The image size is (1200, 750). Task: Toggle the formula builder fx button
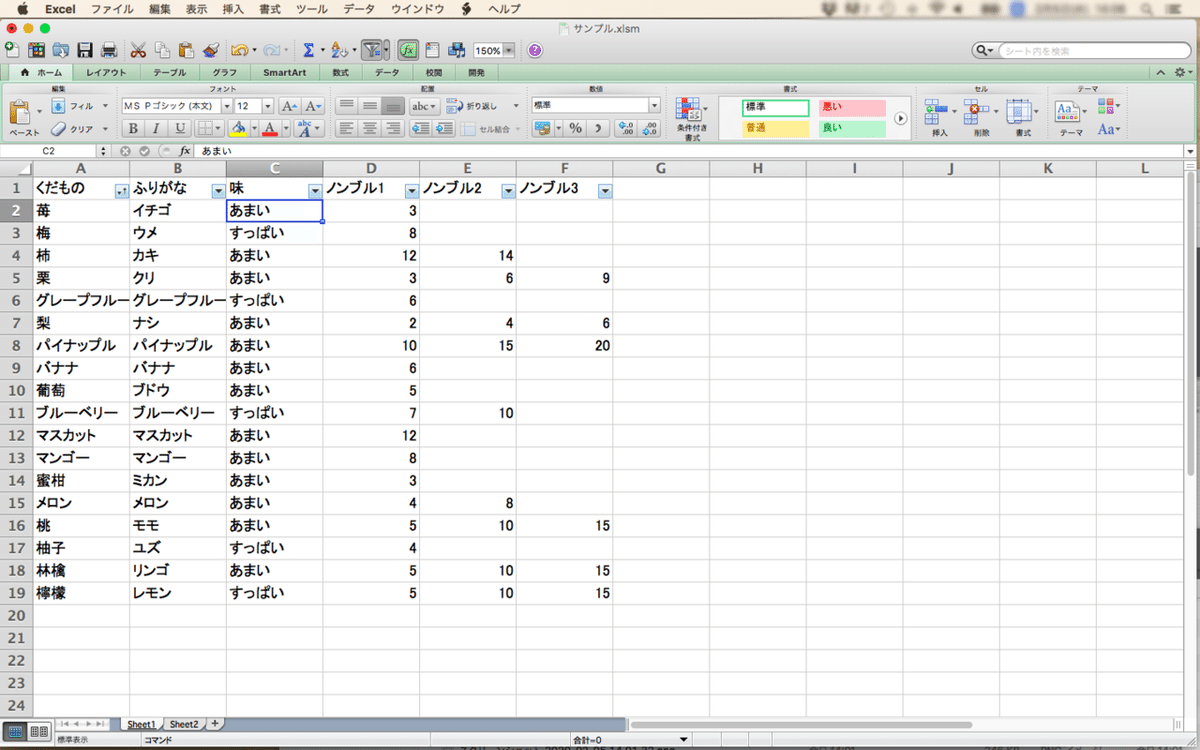[408, 49]
